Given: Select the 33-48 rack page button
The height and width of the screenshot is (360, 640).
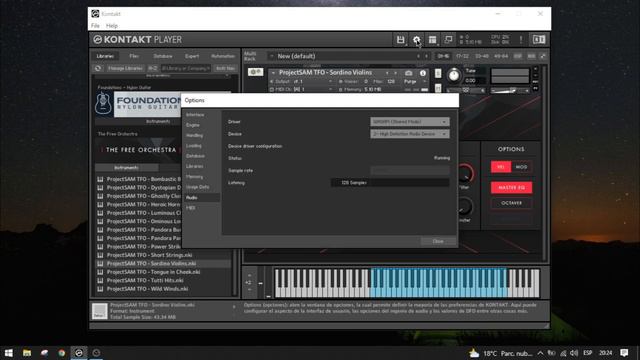Looking at the screenshot, I should [482, 56].
